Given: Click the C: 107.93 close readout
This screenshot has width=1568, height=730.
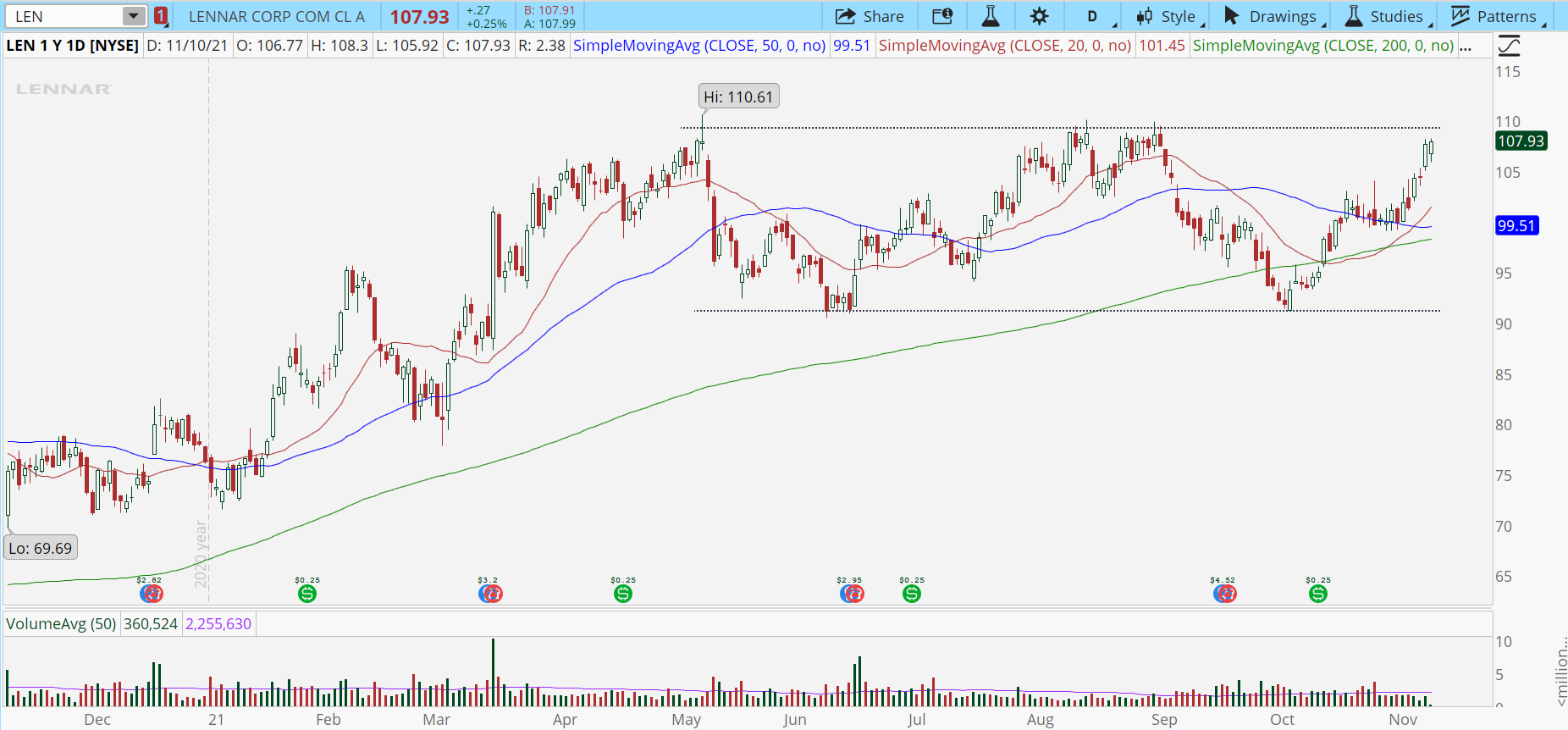Looking at the screenshot, I should (478, 46).
